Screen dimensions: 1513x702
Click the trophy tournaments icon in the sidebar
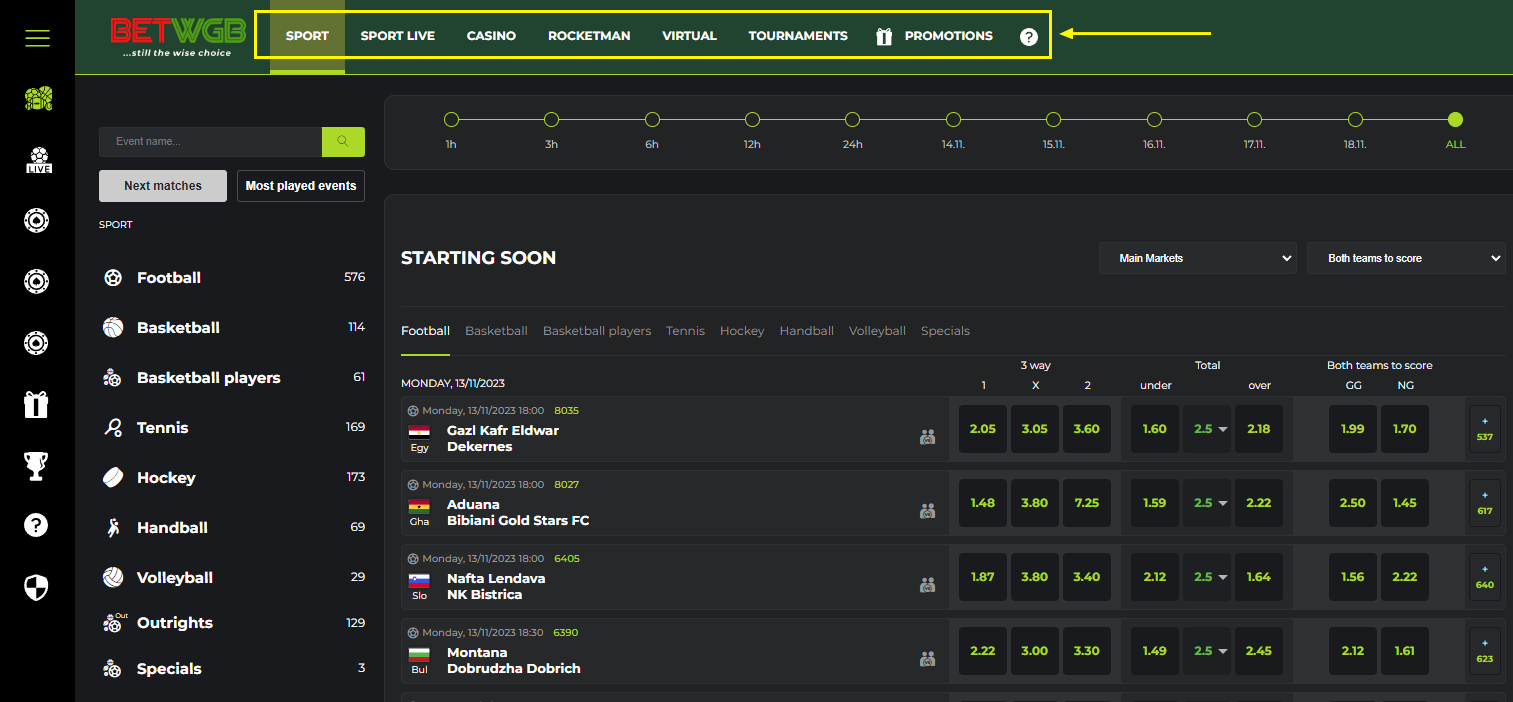37,465
